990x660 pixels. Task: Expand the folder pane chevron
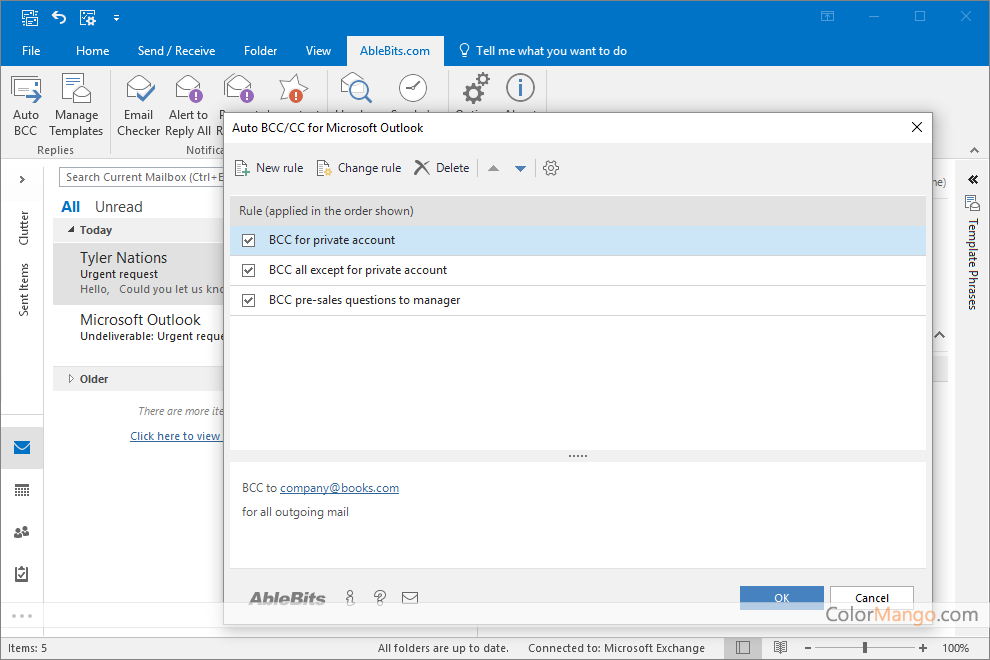[22, 179]
